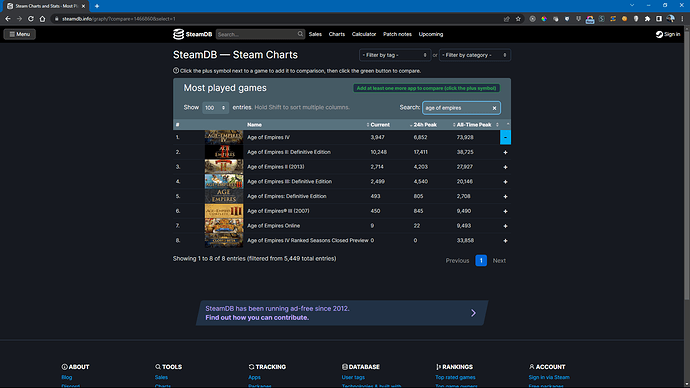This screenshot has width=690, height=388.
Task: Reload the page with browser refresh icon
Action: (31, 18)
